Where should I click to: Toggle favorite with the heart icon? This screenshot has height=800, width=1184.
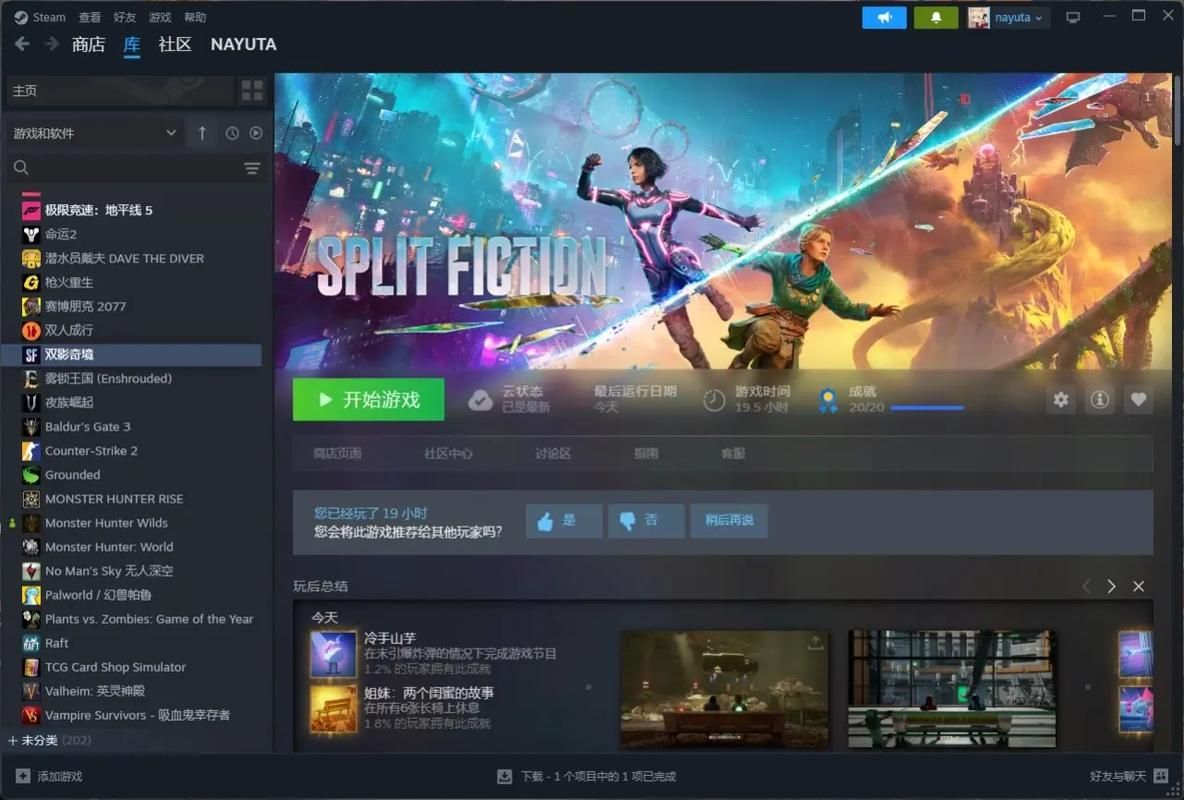click(x=1139, y=400)
